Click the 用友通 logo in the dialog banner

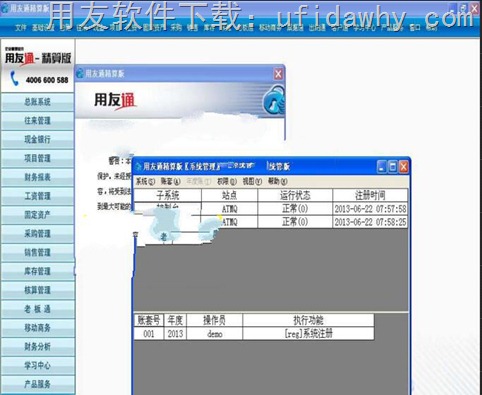point(114,100)
